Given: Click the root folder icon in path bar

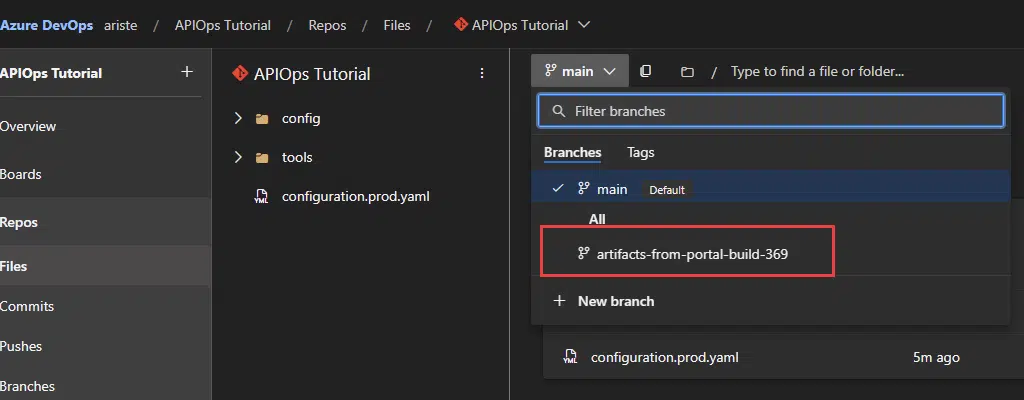Looking at the screenshot, I should coord(687,72).
